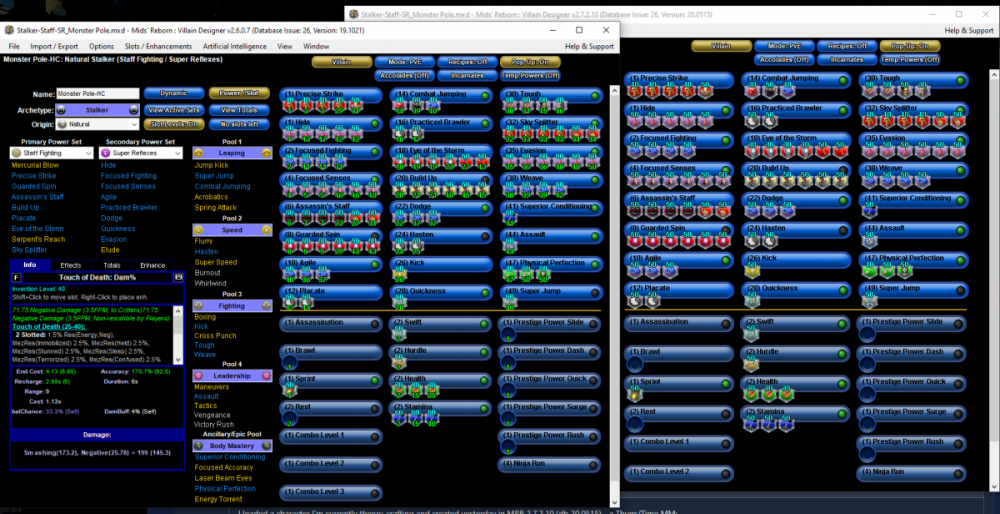Click Help & Support in the rear window

(968, 30)
